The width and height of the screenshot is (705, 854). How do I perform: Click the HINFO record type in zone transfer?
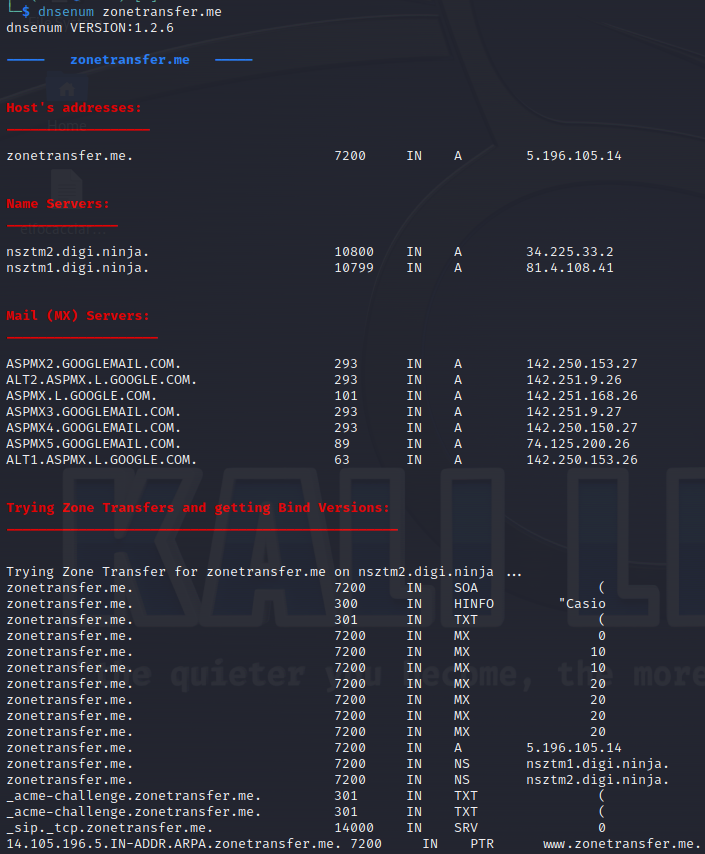coord(474,604)
